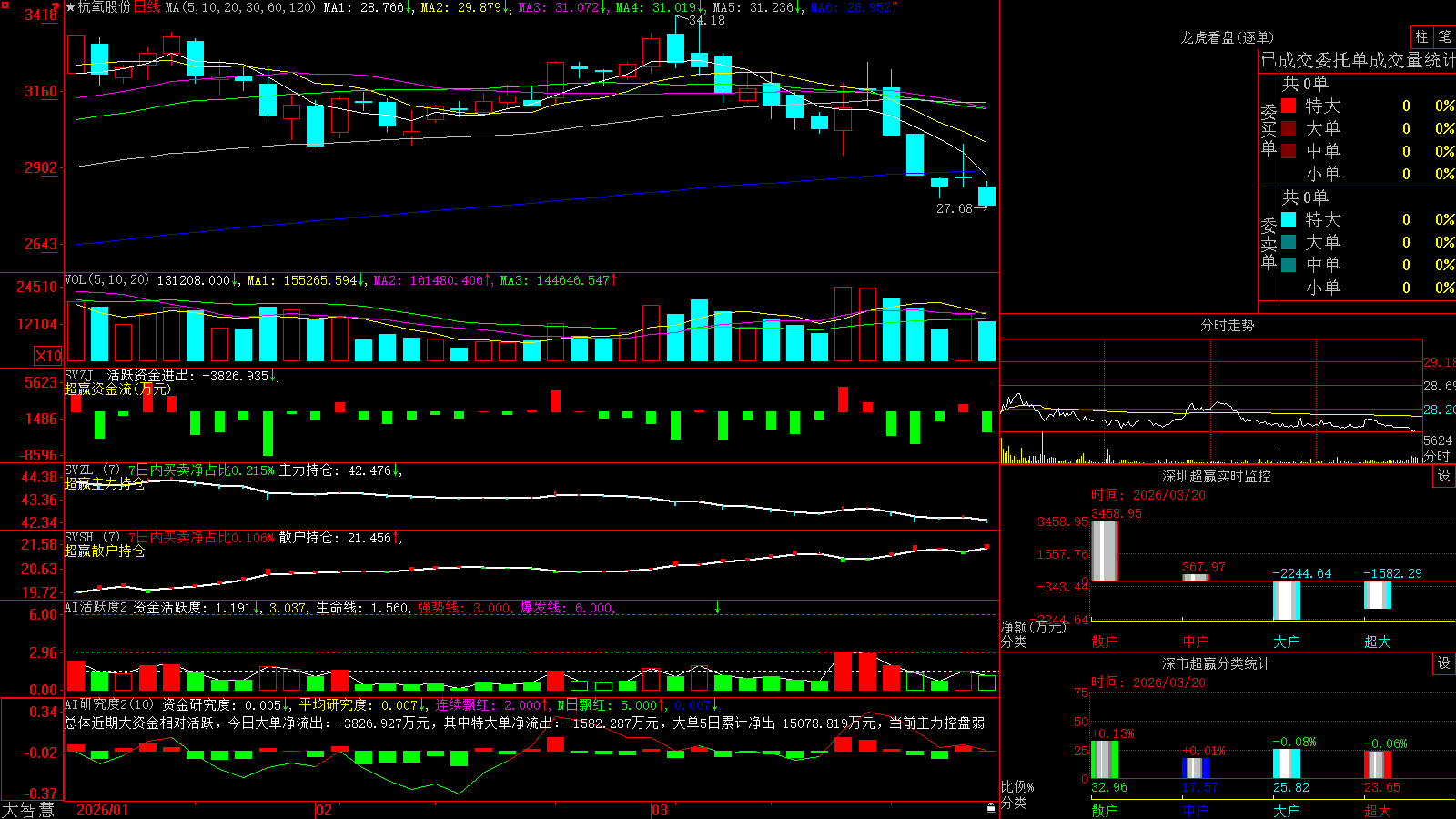Click the star marker beside 抗氧股份
1456x819 pixels.
click(71, 7)
